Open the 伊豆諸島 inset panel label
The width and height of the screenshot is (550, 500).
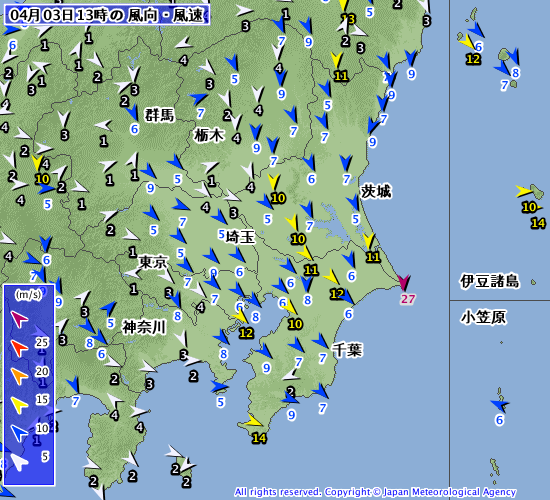489,281
